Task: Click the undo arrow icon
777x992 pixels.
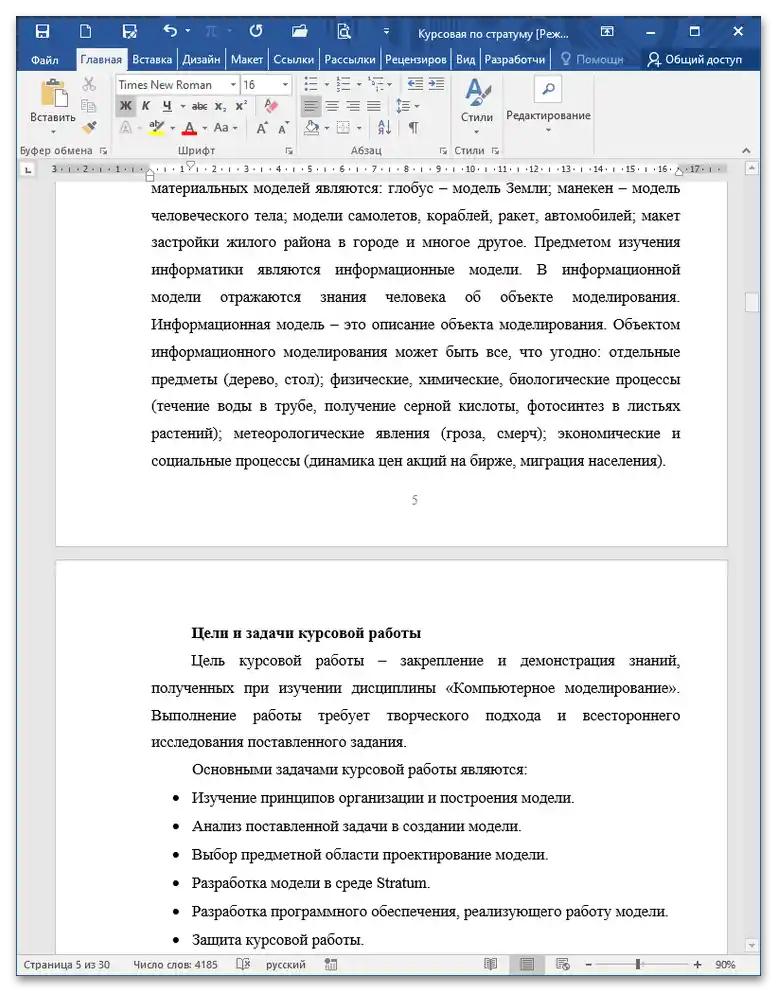Action: tap(170, 30)
